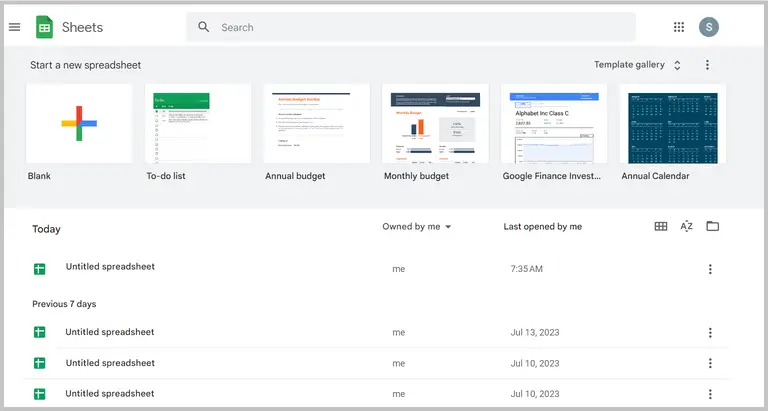768x411 pixels.
Task: Select the Google Finance Investment template
Action: [x=554, y=123]
